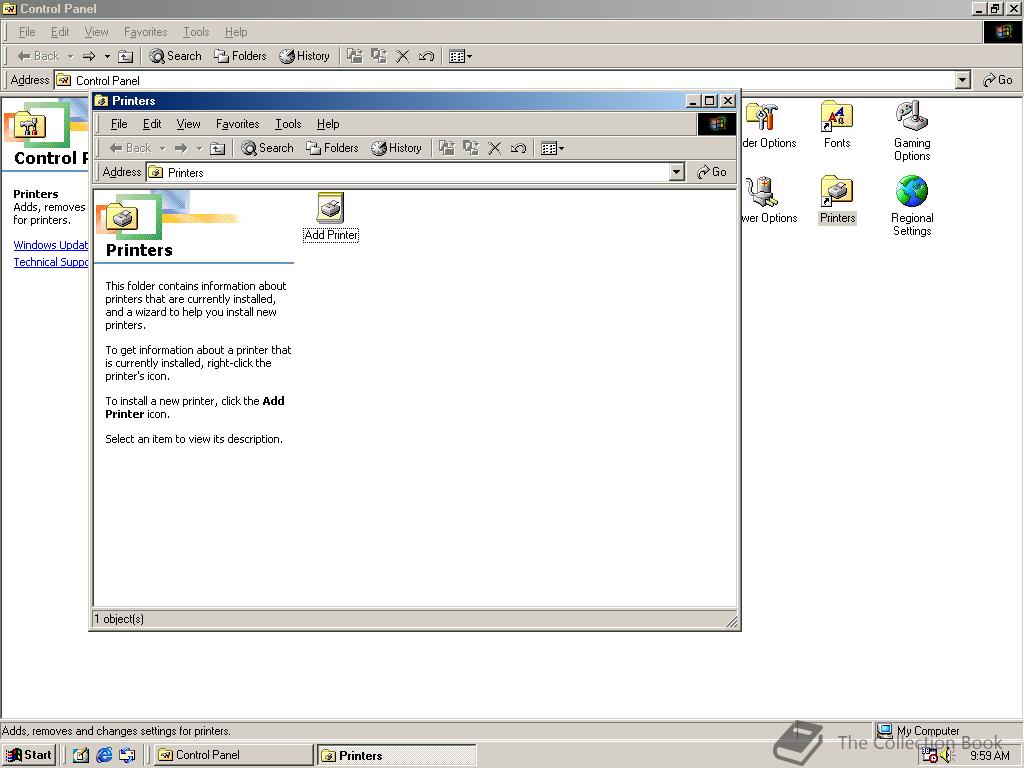This screenshot has height=768, width=1024.
Task: Expand Forward history dropdown in Printers window
Action: pyautogui.click(x=199, y=148)
